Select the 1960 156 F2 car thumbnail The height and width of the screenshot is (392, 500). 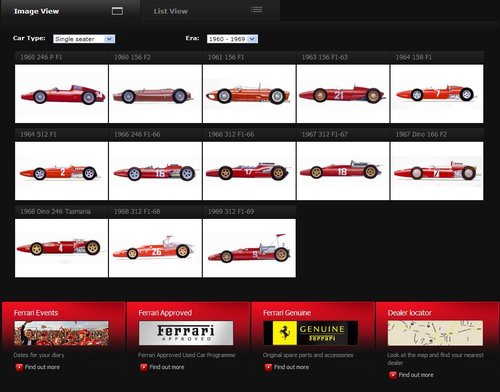[155, 94]
